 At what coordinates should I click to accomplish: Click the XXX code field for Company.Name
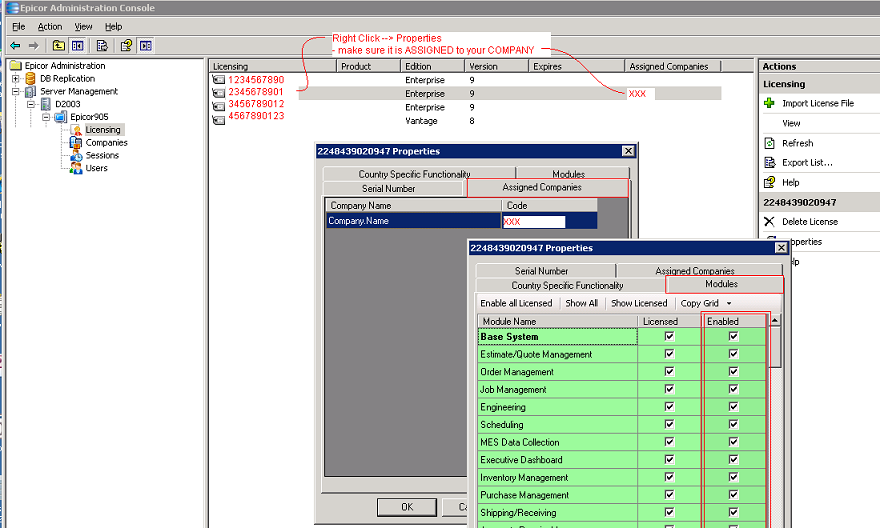(533, 221)
